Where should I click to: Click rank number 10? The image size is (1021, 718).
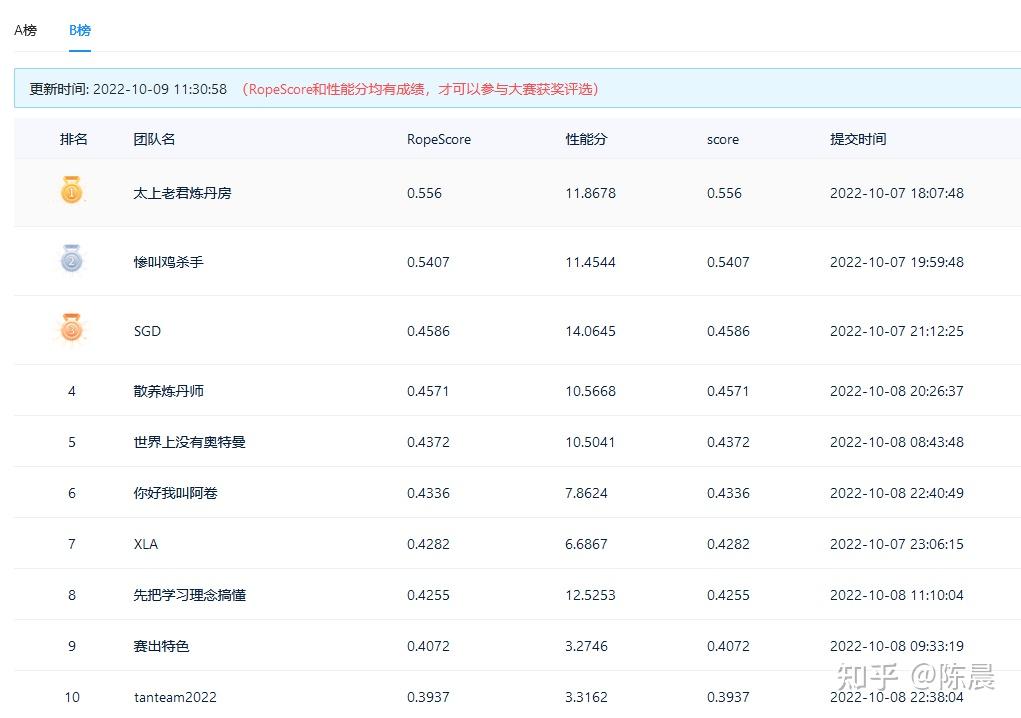[x=72, y=697]
